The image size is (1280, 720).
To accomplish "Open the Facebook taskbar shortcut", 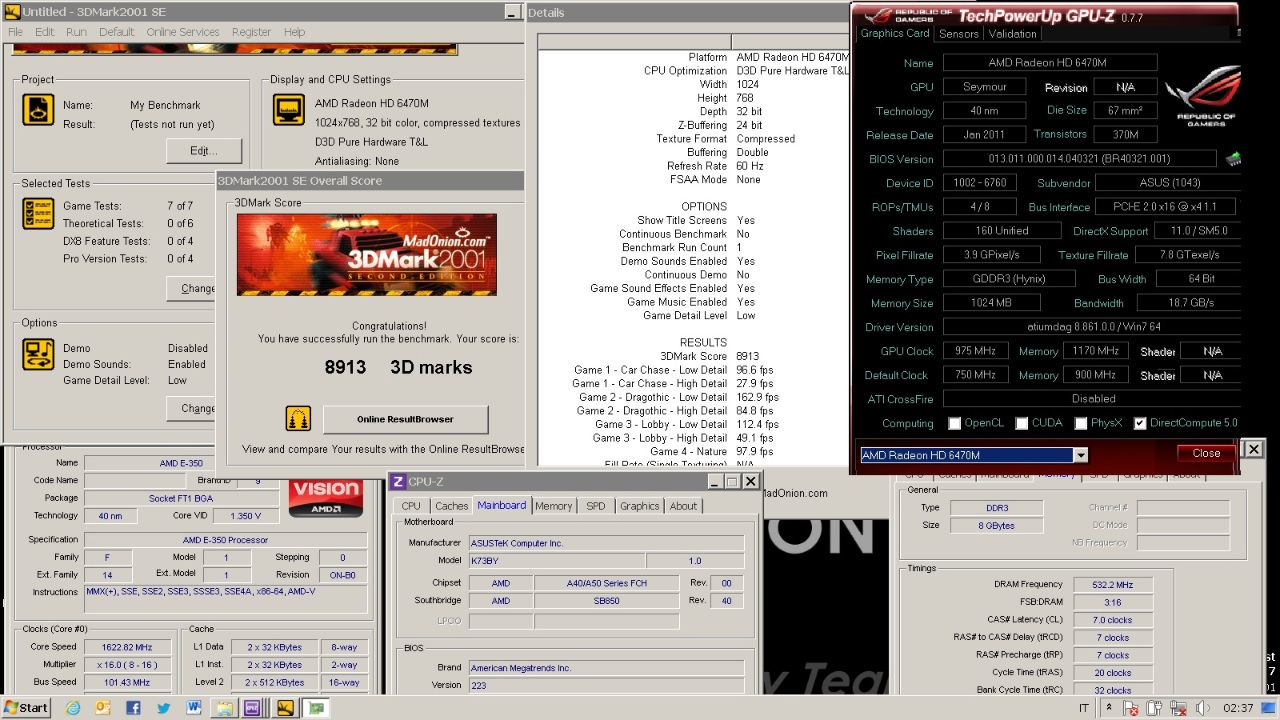I will point(133,708).
